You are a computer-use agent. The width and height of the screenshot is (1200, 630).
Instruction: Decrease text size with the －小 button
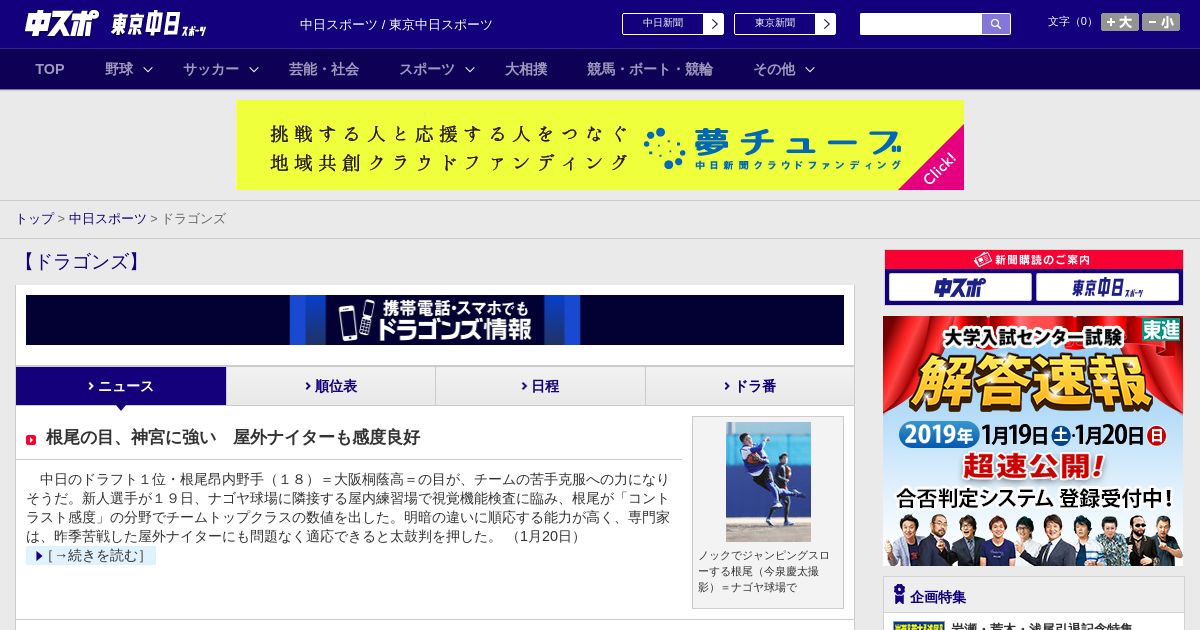click(1161, 22)
